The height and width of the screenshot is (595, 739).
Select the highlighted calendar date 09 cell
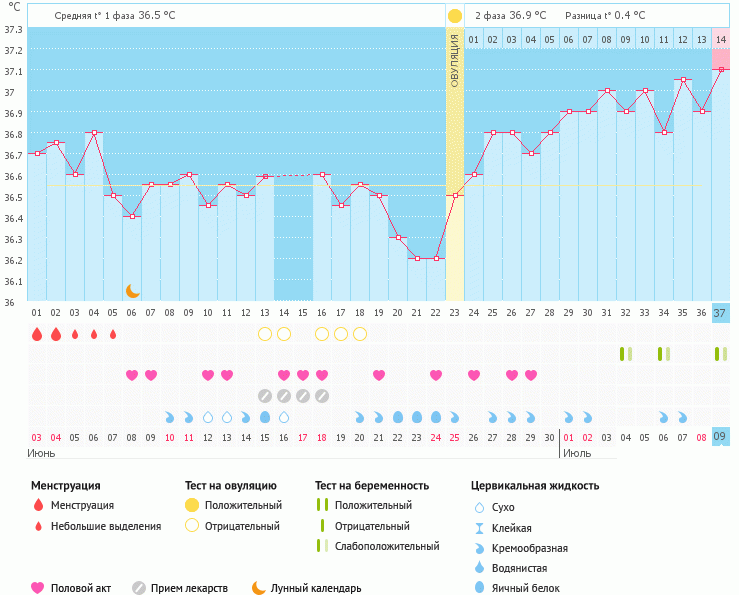(x=721, y=437)
